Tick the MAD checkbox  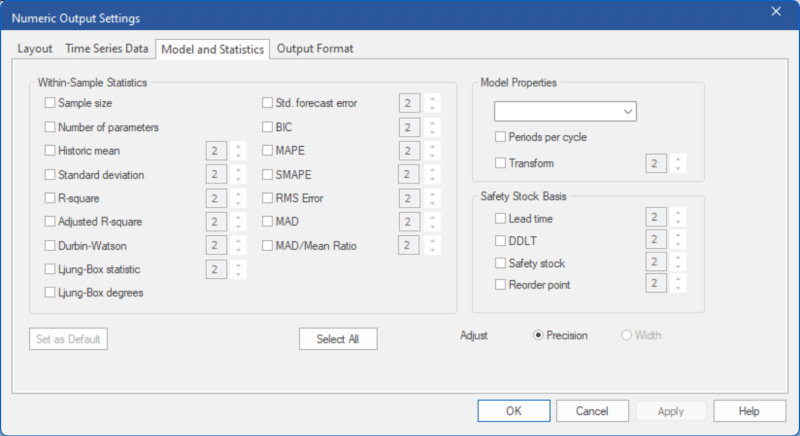267,221
